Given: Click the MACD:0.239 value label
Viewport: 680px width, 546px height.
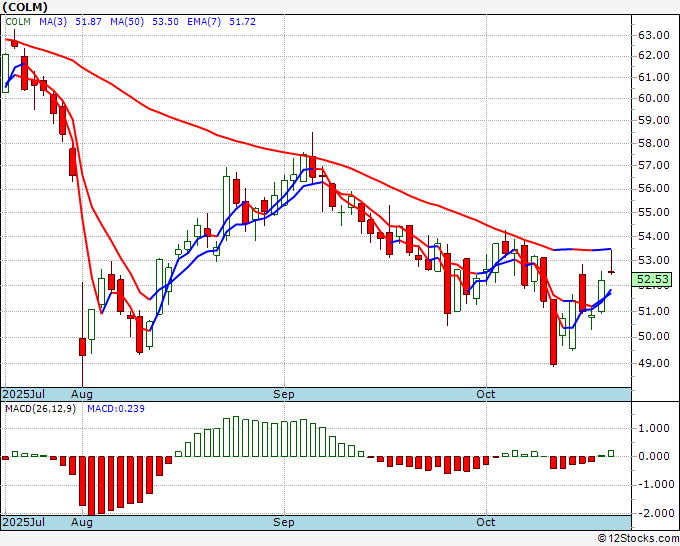Looking at the screenshot, I should tap(116, 409).
